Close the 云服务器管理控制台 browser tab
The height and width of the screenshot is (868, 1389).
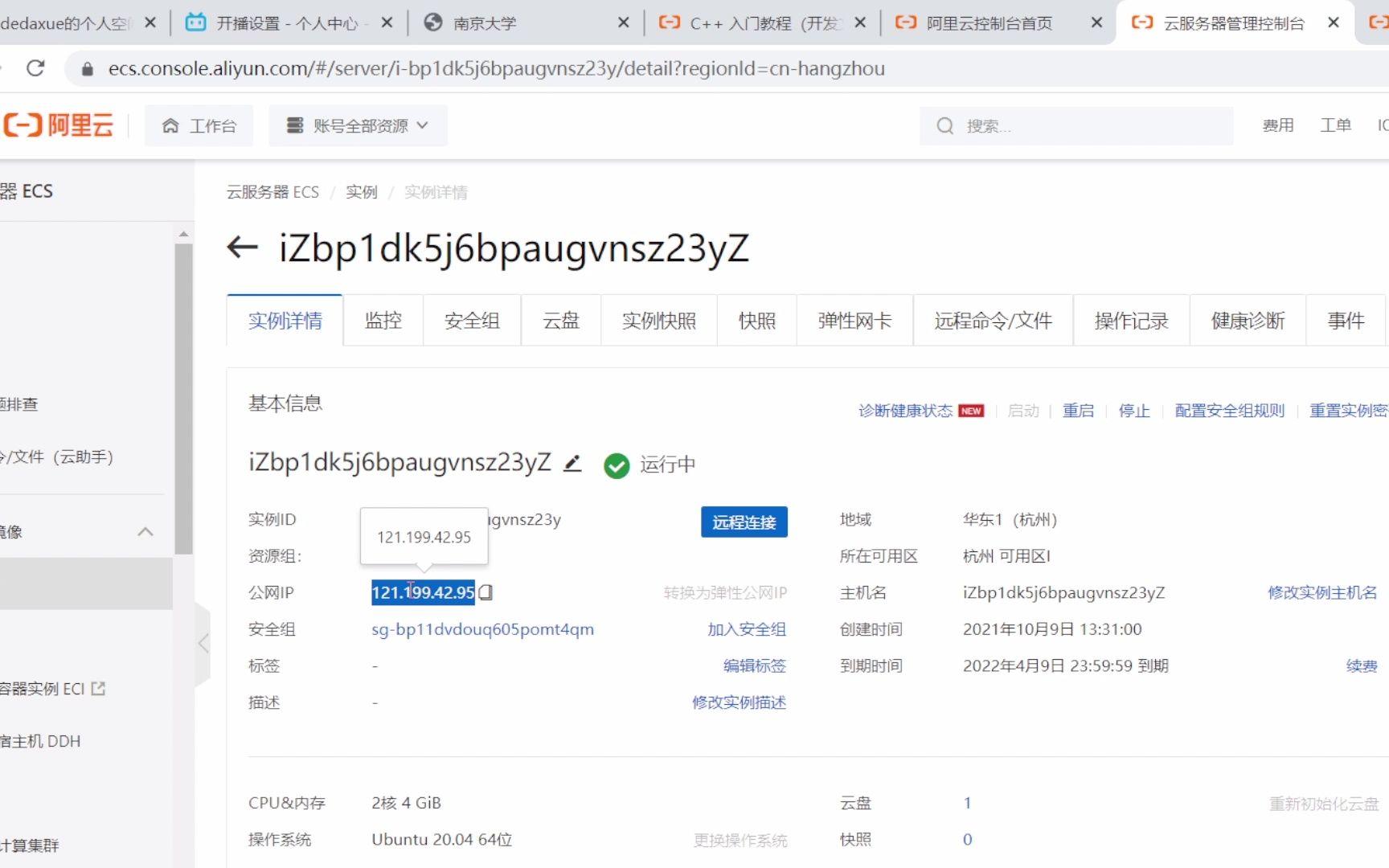[1334, 23]
